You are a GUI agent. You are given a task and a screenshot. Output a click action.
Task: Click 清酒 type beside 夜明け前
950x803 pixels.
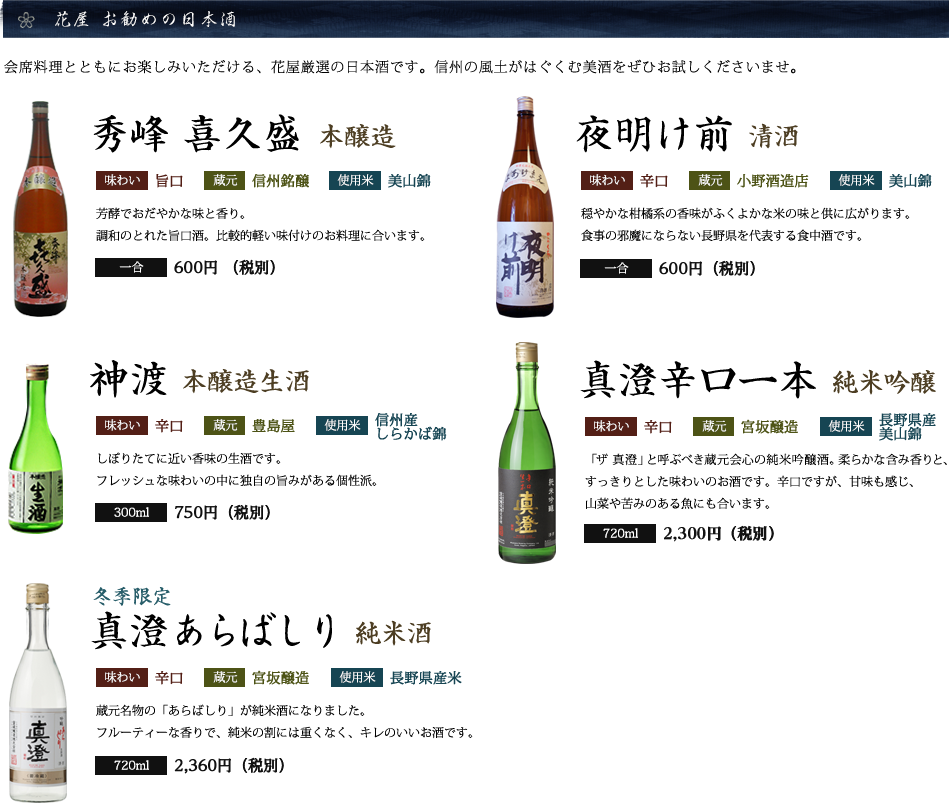pyautogui.click(x=774, y=136)
